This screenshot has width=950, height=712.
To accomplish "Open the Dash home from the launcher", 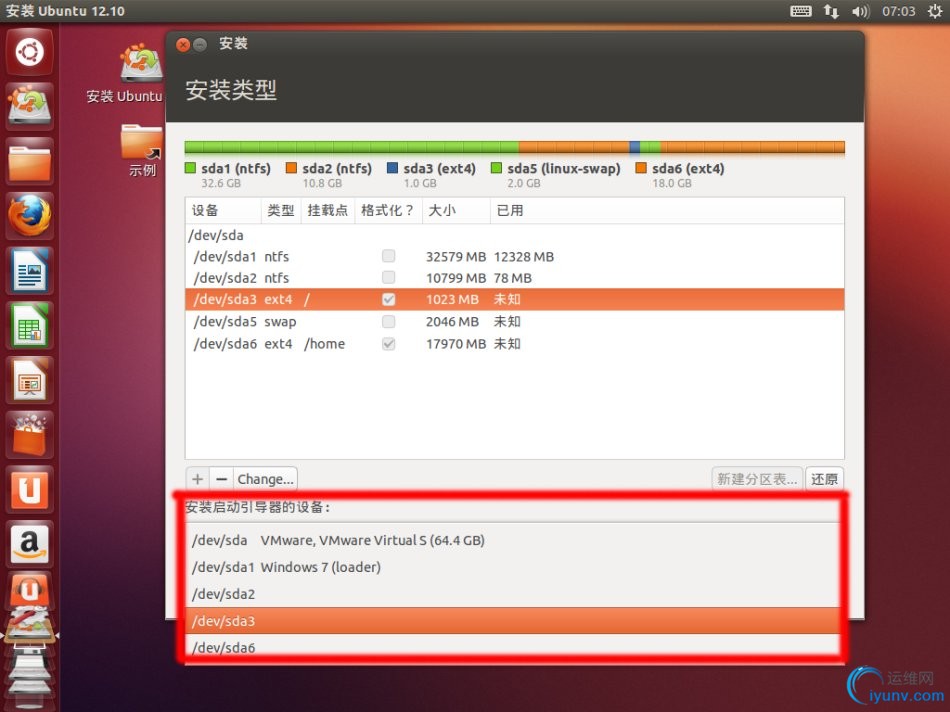I will (x=30, y=52).
